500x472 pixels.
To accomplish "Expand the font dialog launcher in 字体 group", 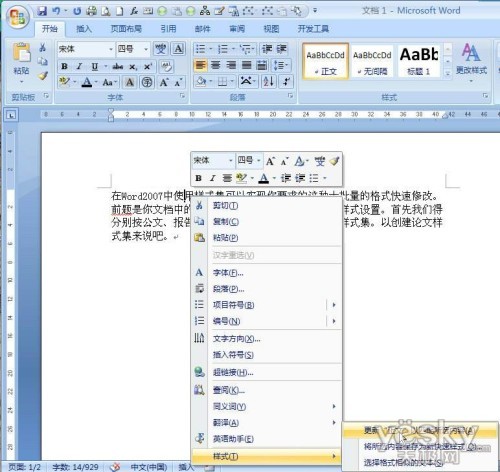I will tap(182, 96).
